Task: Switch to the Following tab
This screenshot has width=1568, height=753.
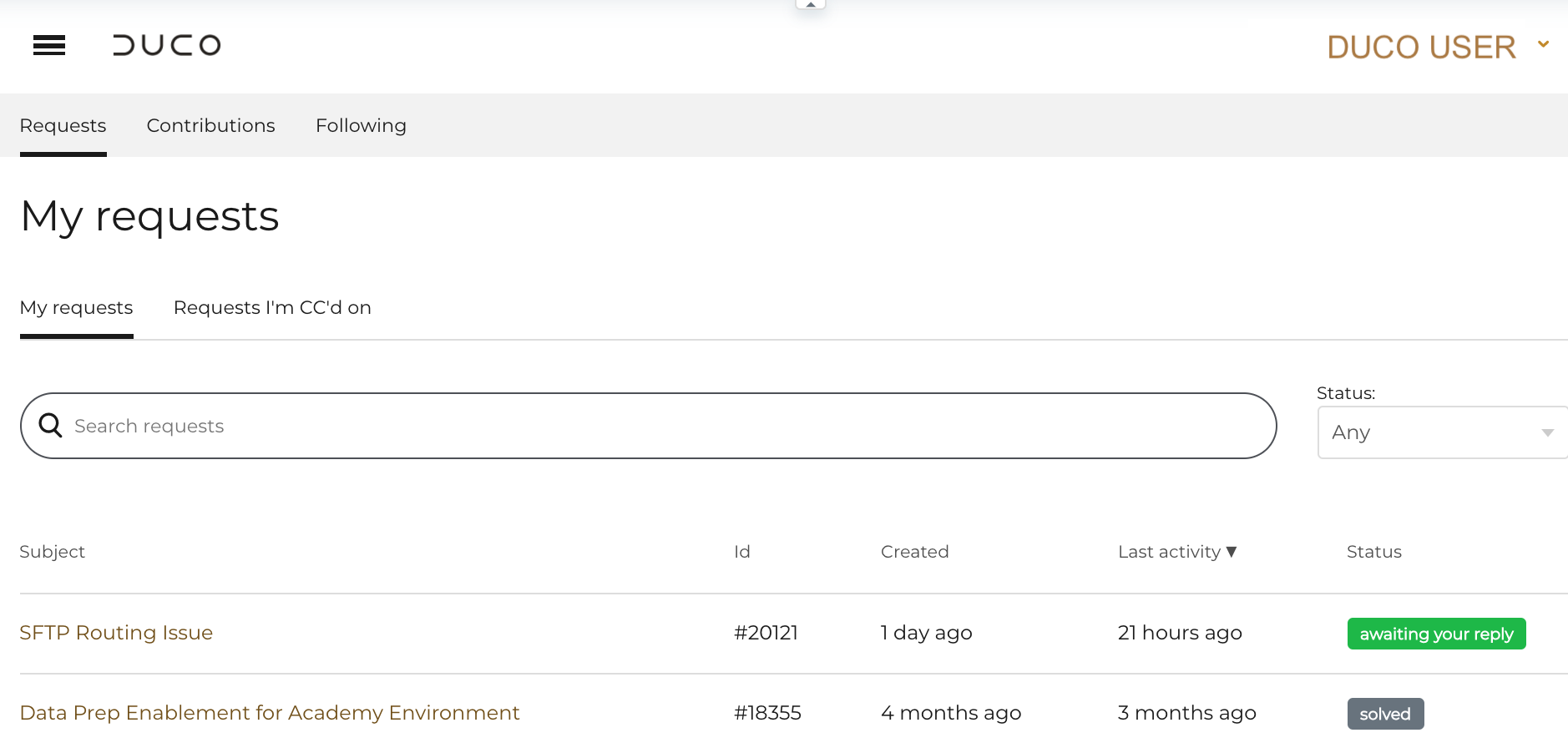Action: coord(361,125)
